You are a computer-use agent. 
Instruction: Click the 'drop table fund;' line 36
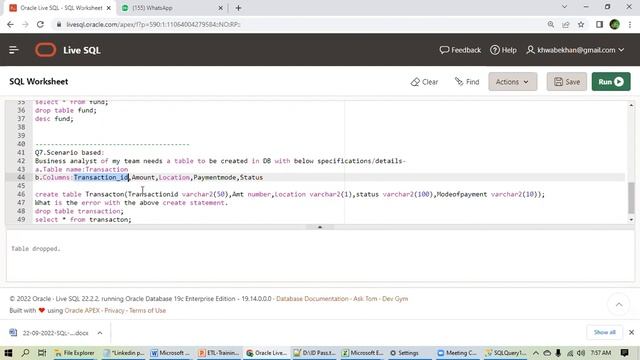pyautogui.click(x=66, y=110)
